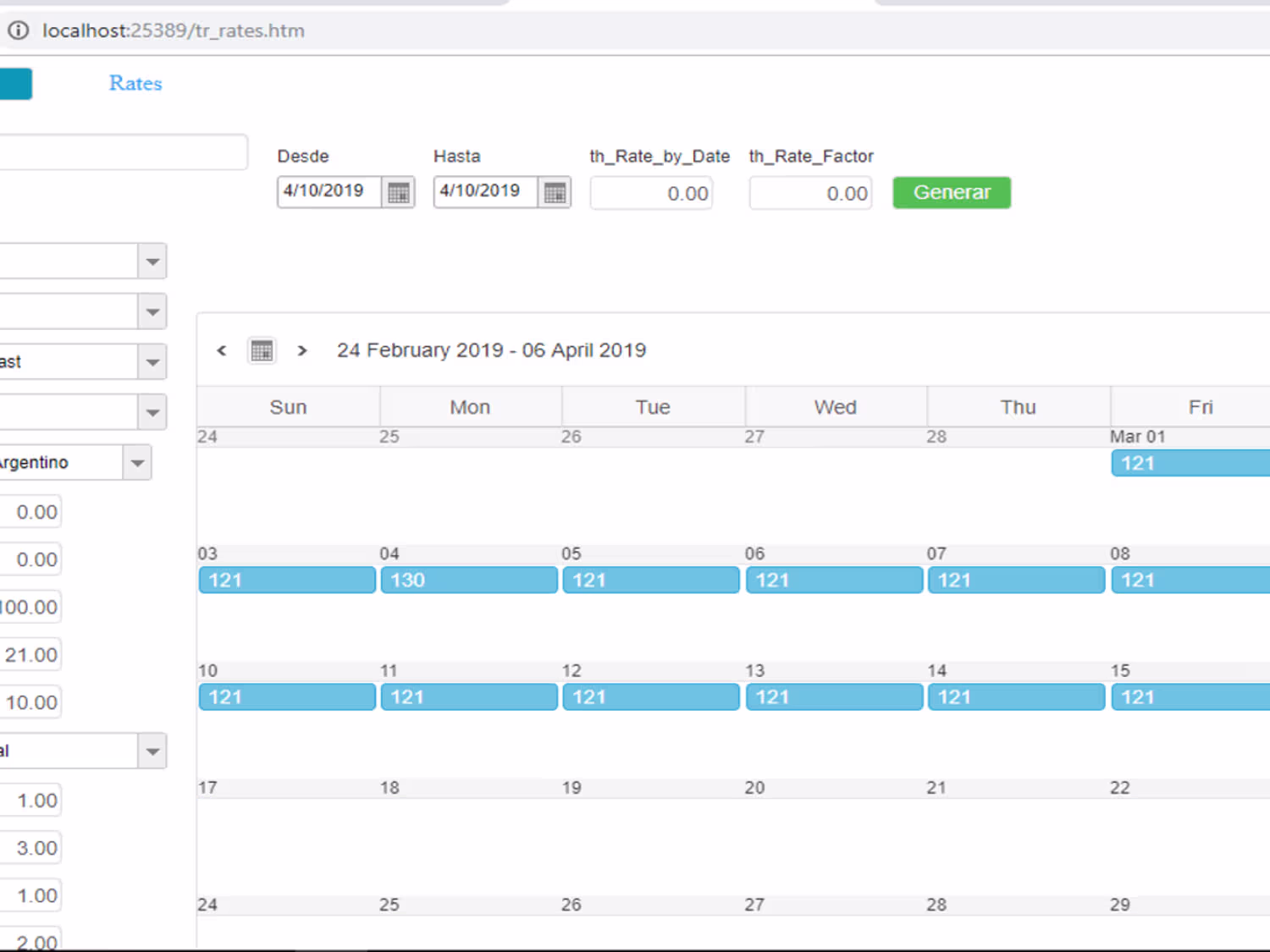Select the 121 rate on Wednesday 13

[834, 697]
